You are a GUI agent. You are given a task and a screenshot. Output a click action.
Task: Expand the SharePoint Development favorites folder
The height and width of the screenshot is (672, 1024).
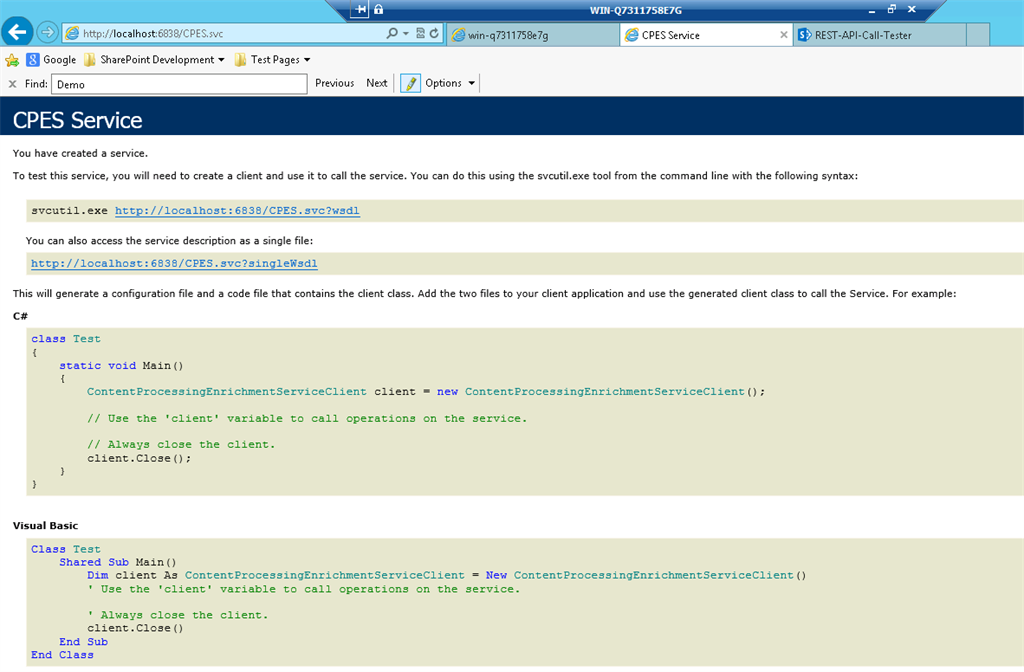[154, 60]
